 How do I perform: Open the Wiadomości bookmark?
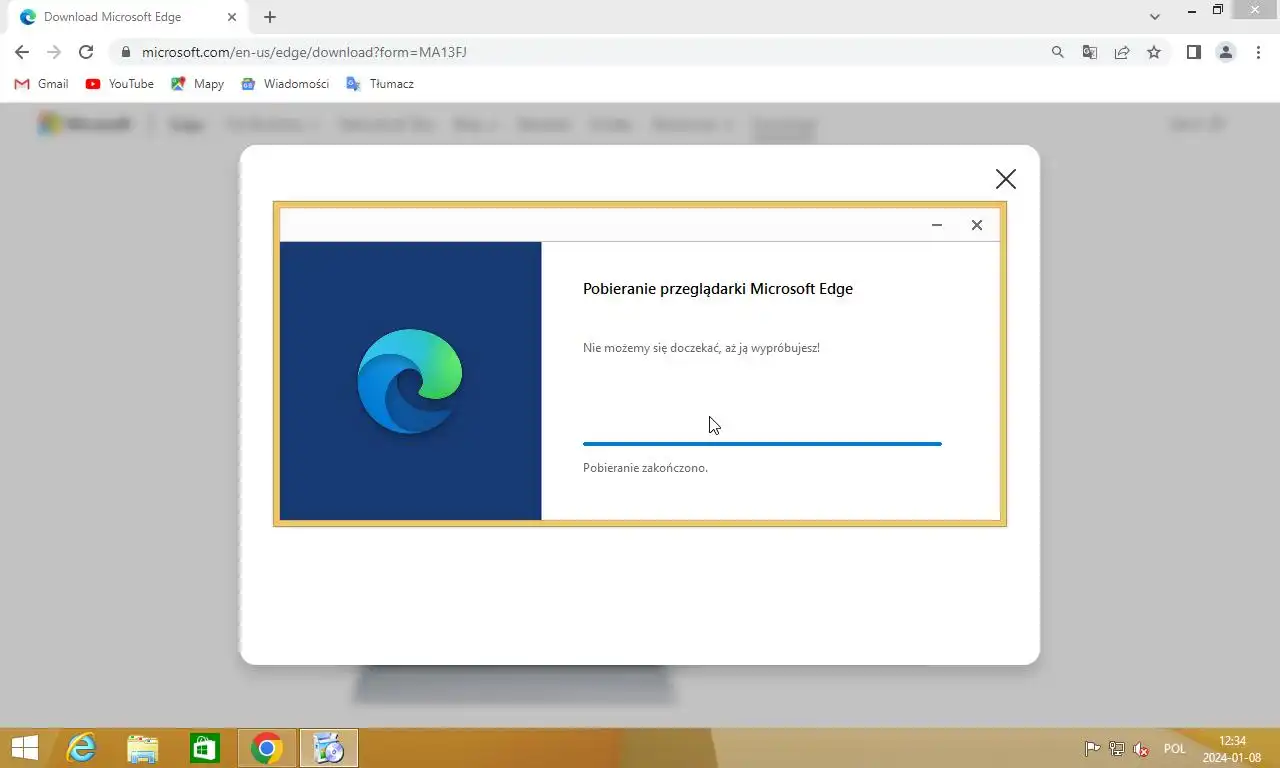(x=285, y=84)
